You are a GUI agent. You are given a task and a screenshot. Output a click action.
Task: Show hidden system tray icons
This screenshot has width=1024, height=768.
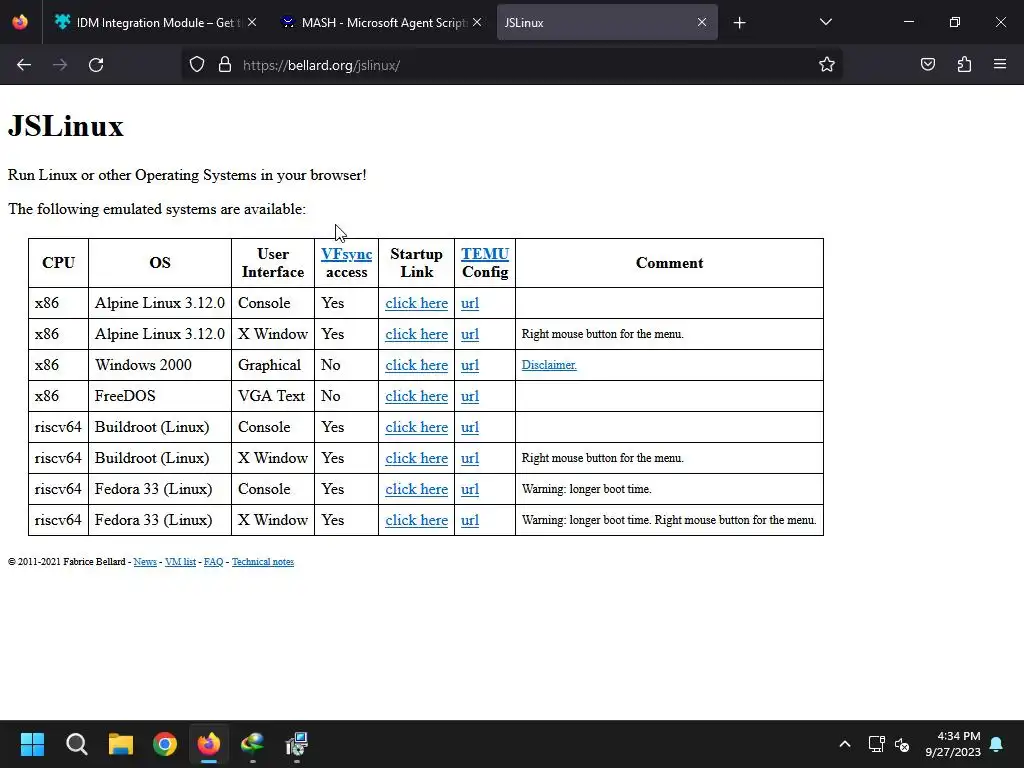click(844, 744)
